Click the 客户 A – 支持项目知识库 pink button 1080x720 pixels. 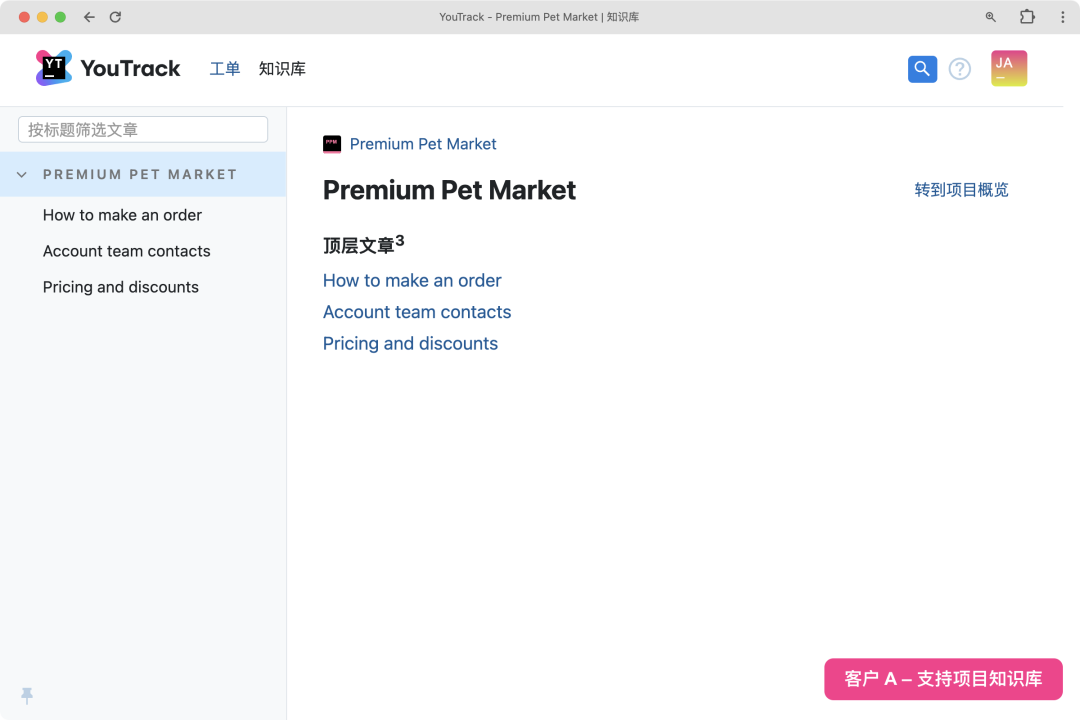coord(944,679)
